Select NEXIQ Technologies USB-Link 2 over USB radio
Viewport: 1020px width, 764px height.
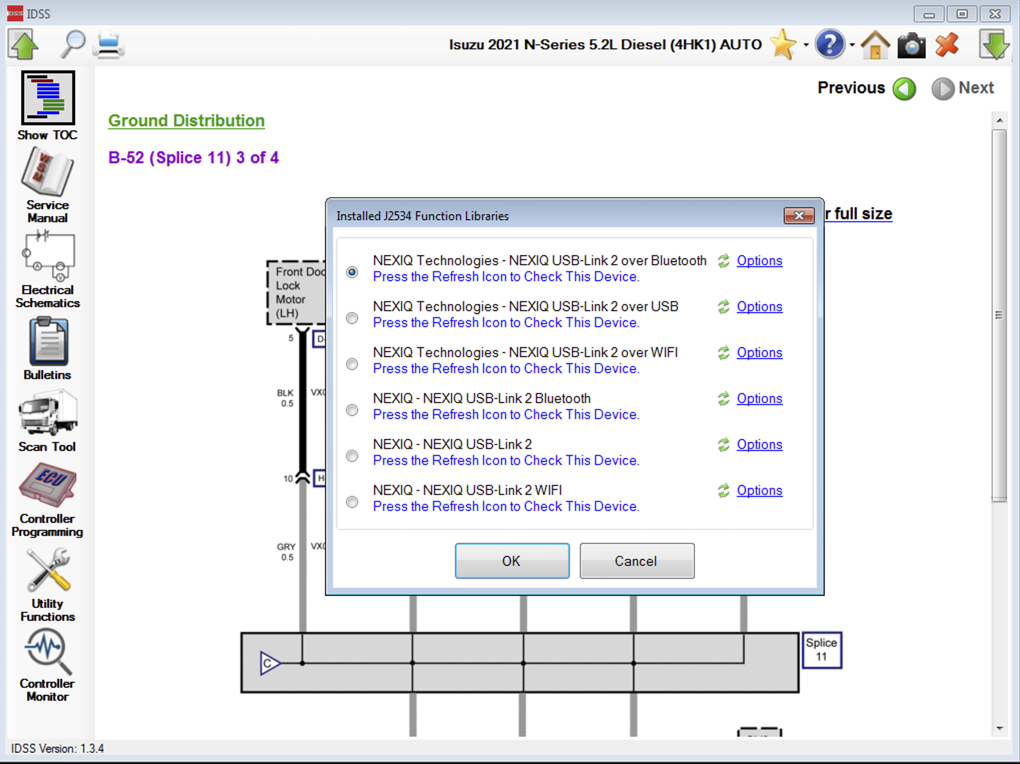coord(352,318)
